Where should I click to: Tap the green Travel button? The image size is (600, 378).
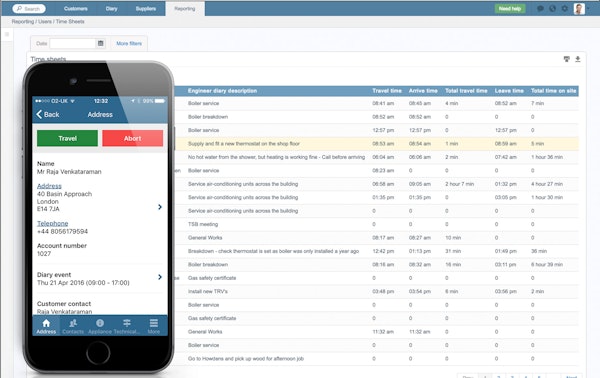67,138
